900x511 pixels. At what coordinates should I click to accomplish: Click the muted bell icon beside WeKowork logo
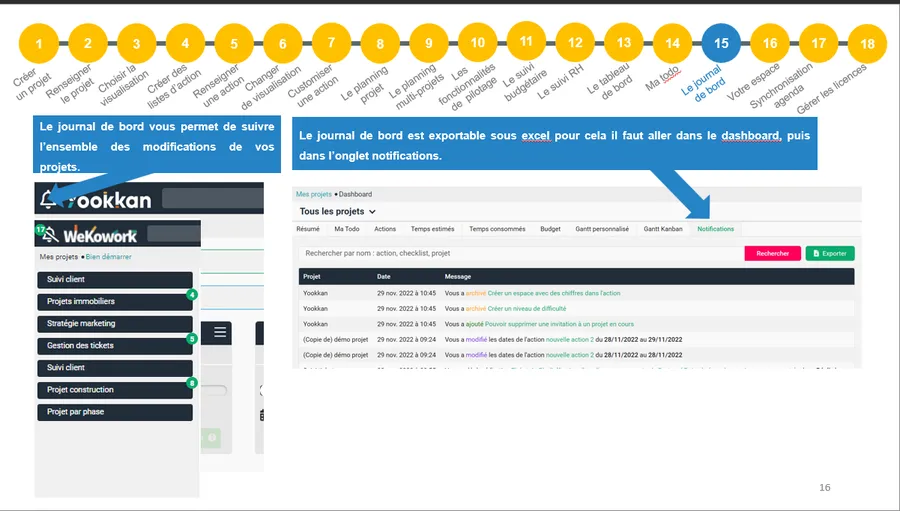point(50,234)
